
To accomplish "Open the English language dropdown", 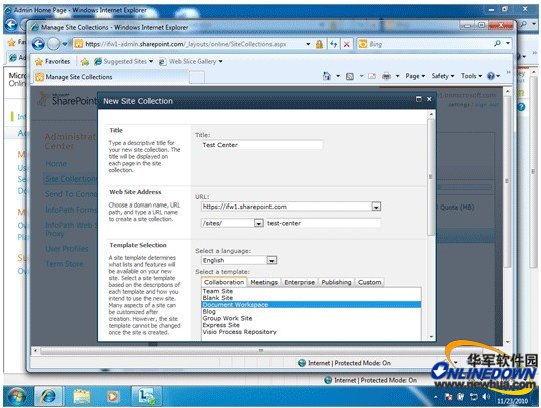I will pyautogui.click(x=272, y=260).
